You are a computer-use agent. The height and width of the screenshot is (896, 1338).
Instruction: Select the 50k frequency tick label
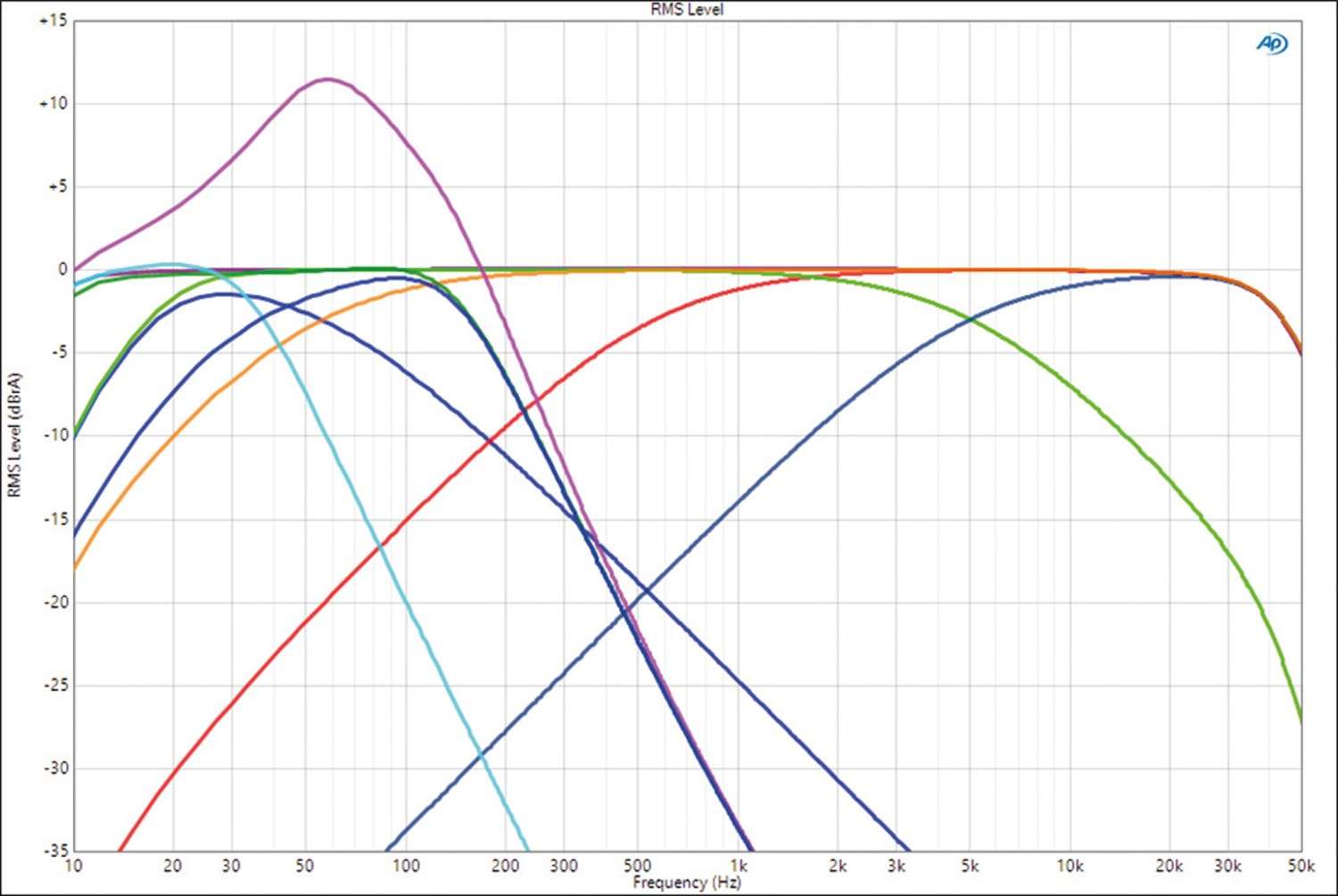click(x=1301, y=866)
